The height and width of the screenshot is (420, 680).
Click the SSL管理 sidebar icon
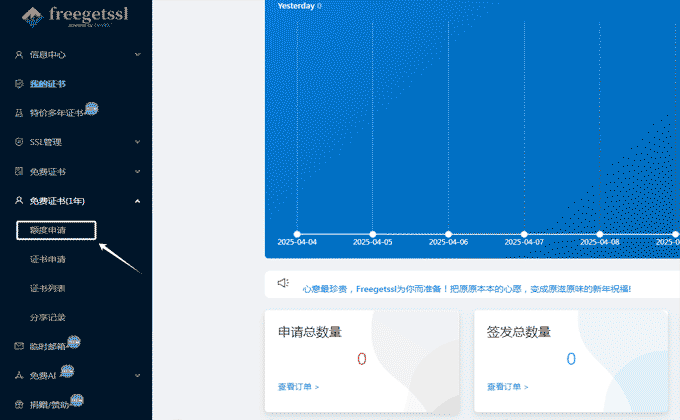click(18, 142)
